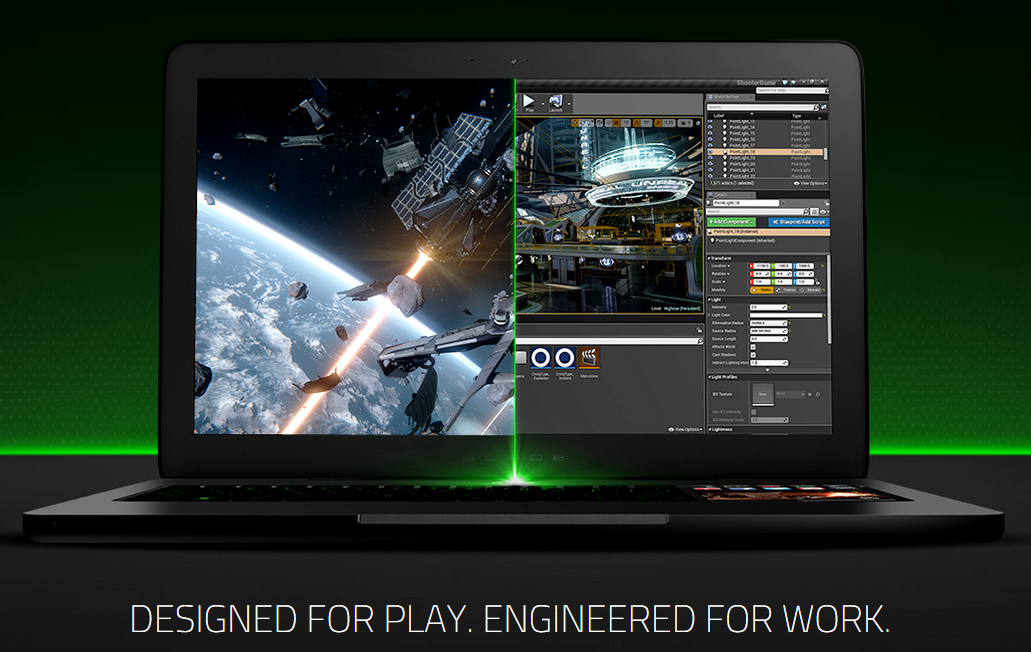Image resolution: width=1031 pixels, height=652 pixels.
Task: Toggle scale snapping in the viewport toolbar
Action: tap(658, 123)
